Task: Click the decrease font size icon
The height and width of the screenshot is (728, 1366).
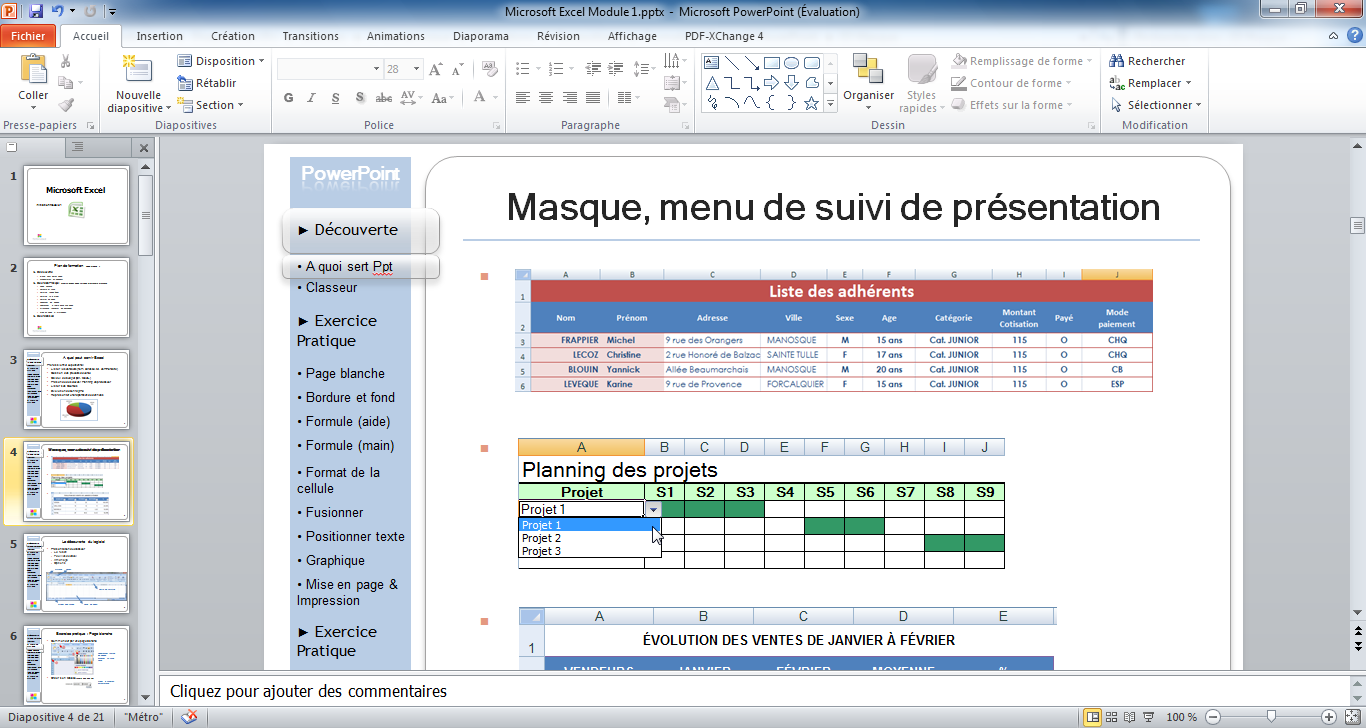Action: [459, 69]
